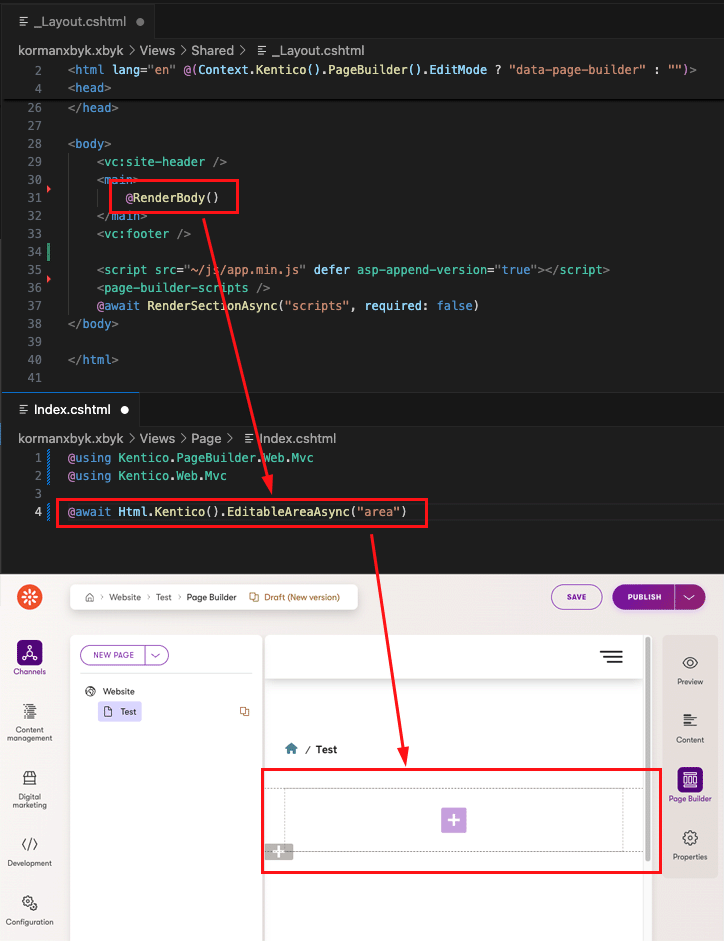Expand the Publish dropdown arrow
Image resolution: width=724 pixels, height=941 pixels.
(690, 597)
